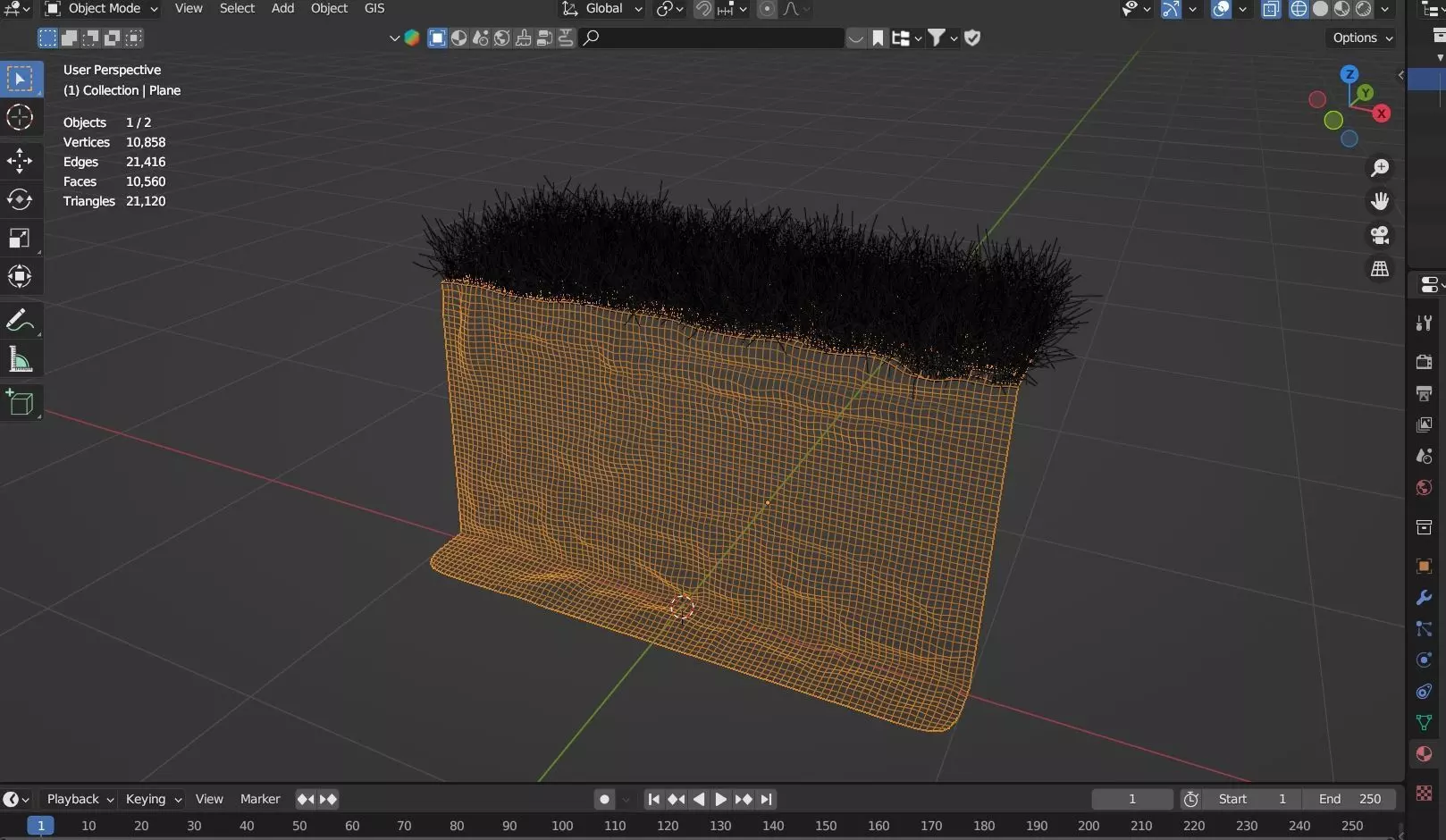Open the View menu in 3D viewport header
Viewport: 1446px width, 840px height.
(189, 9)
